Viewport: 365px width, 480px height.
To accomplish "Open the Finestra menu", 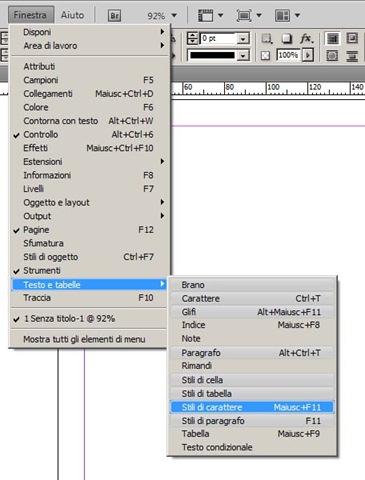I will pyautogui.click(x=30, y=15).
